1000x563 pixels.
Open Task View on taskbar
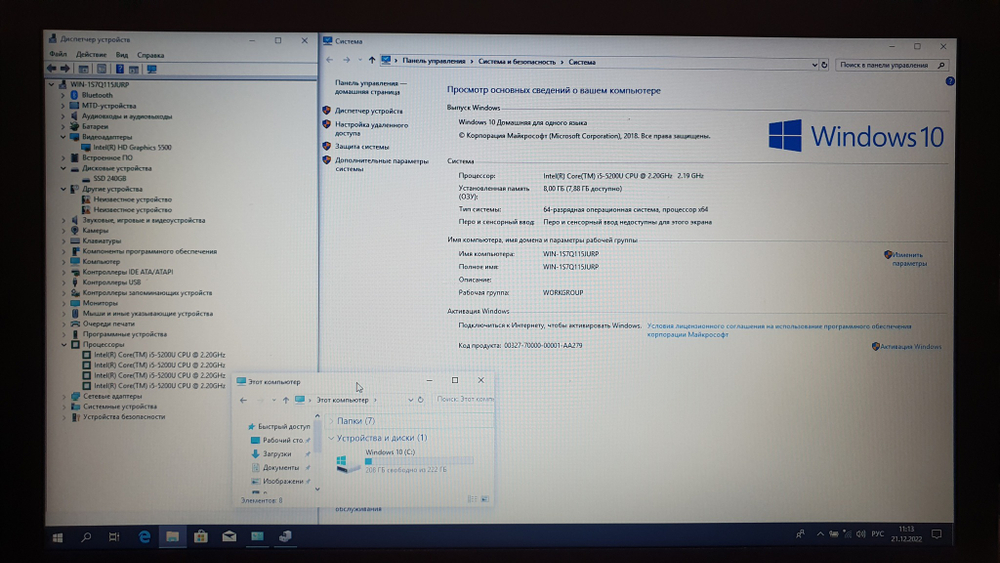(x=114, y=537)
